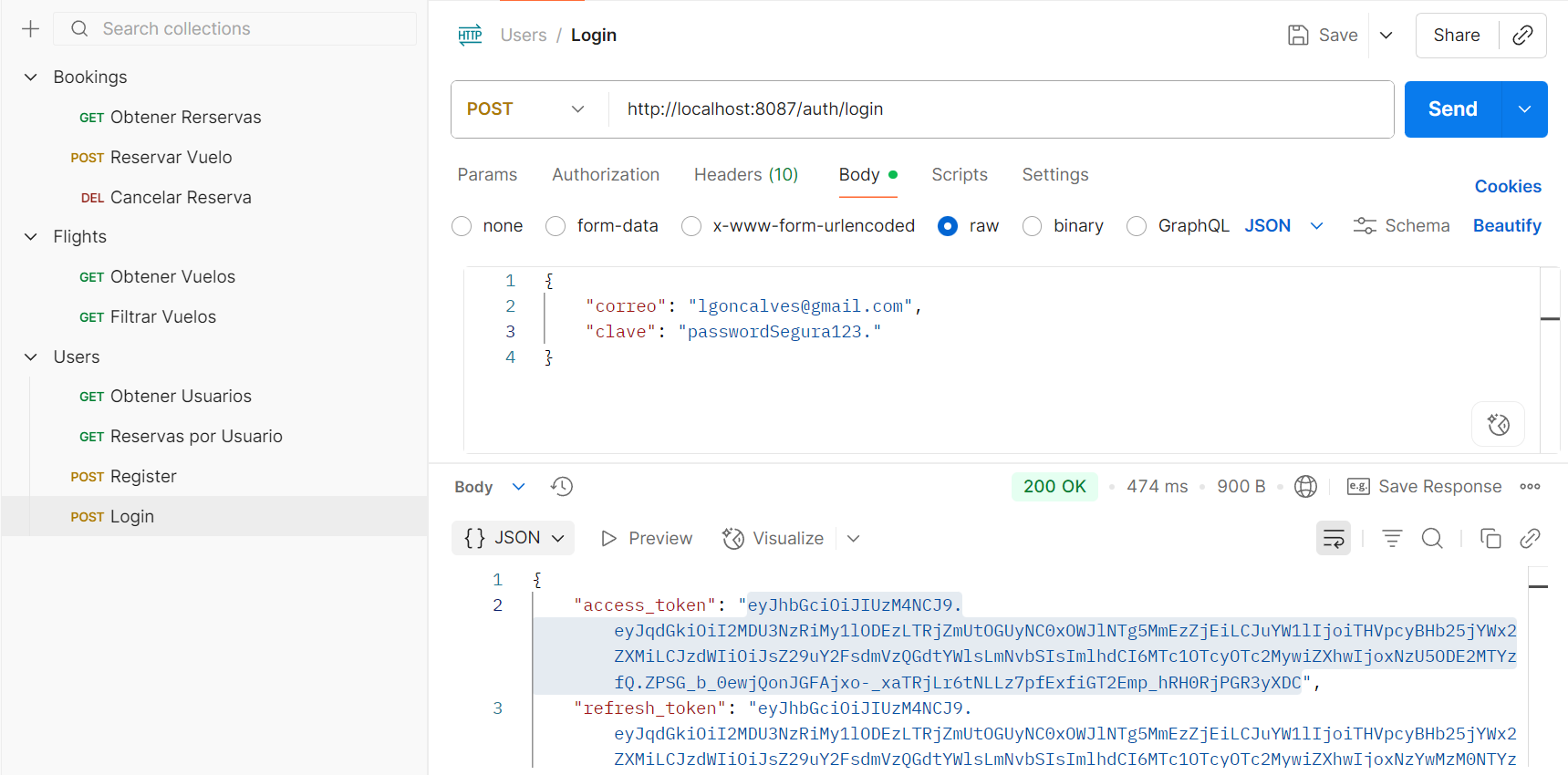Toggle the wrap lines icon in response
Viewport: 1568px width, 775px height.
pyautogui.click(x=1333, y=539)
